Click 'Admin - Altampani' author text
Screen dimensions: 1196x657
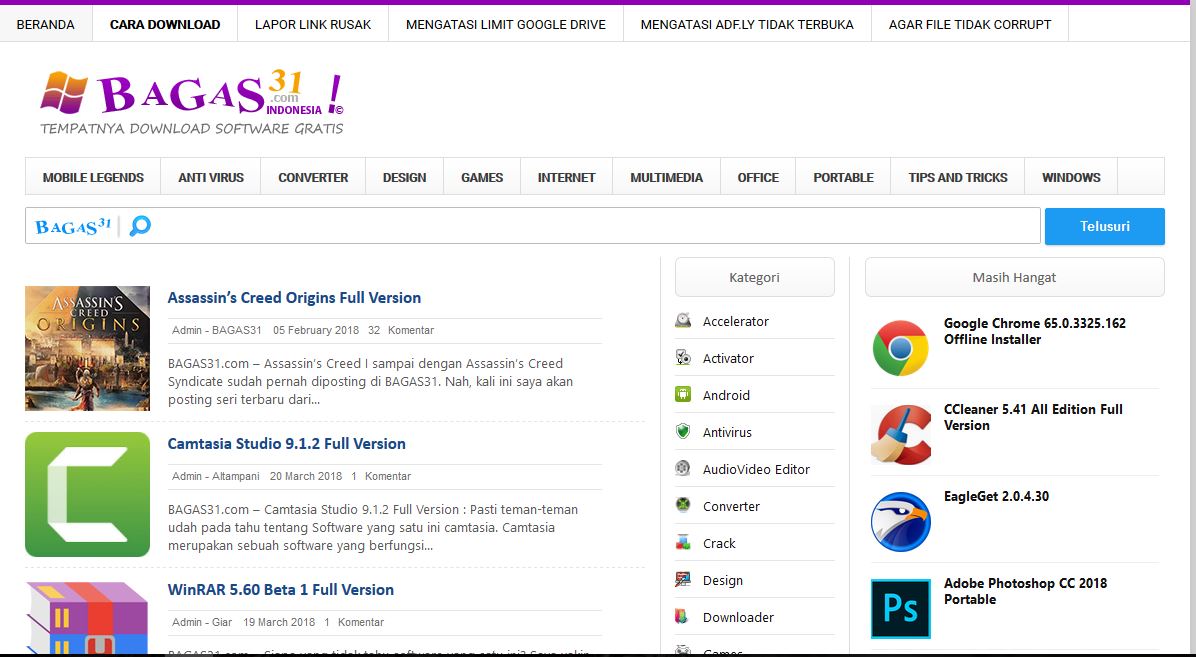point(215,476)
